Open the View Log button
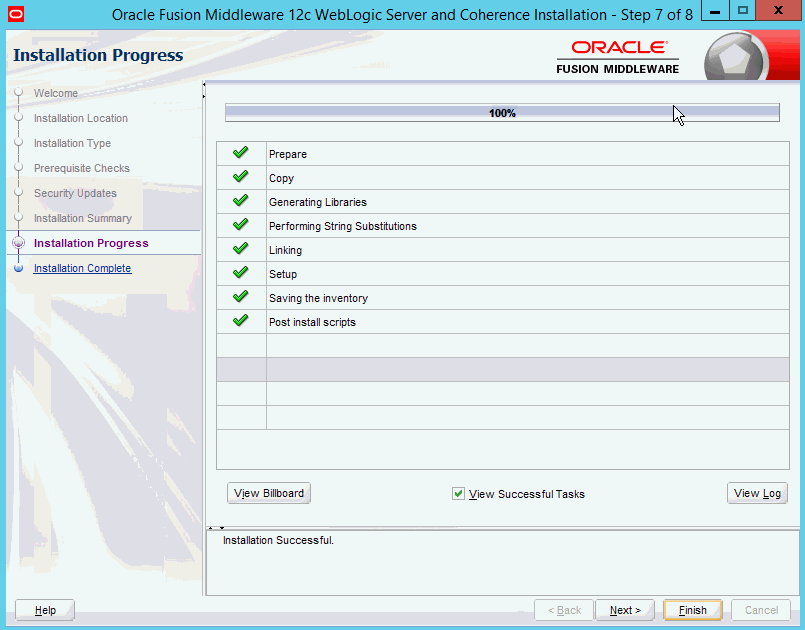Viewport: 805px width, 630px height. coord(757,493)
